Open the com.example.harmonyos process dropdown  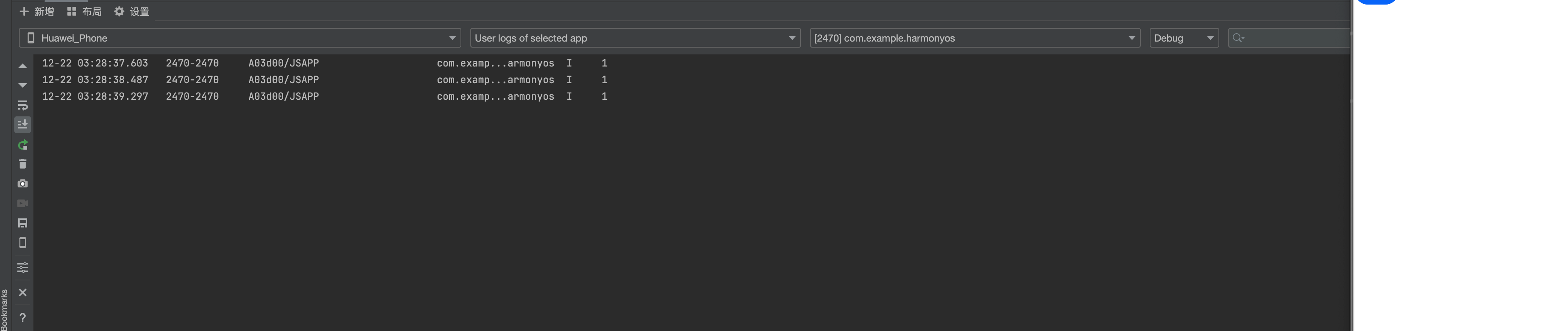click(975, 38)
